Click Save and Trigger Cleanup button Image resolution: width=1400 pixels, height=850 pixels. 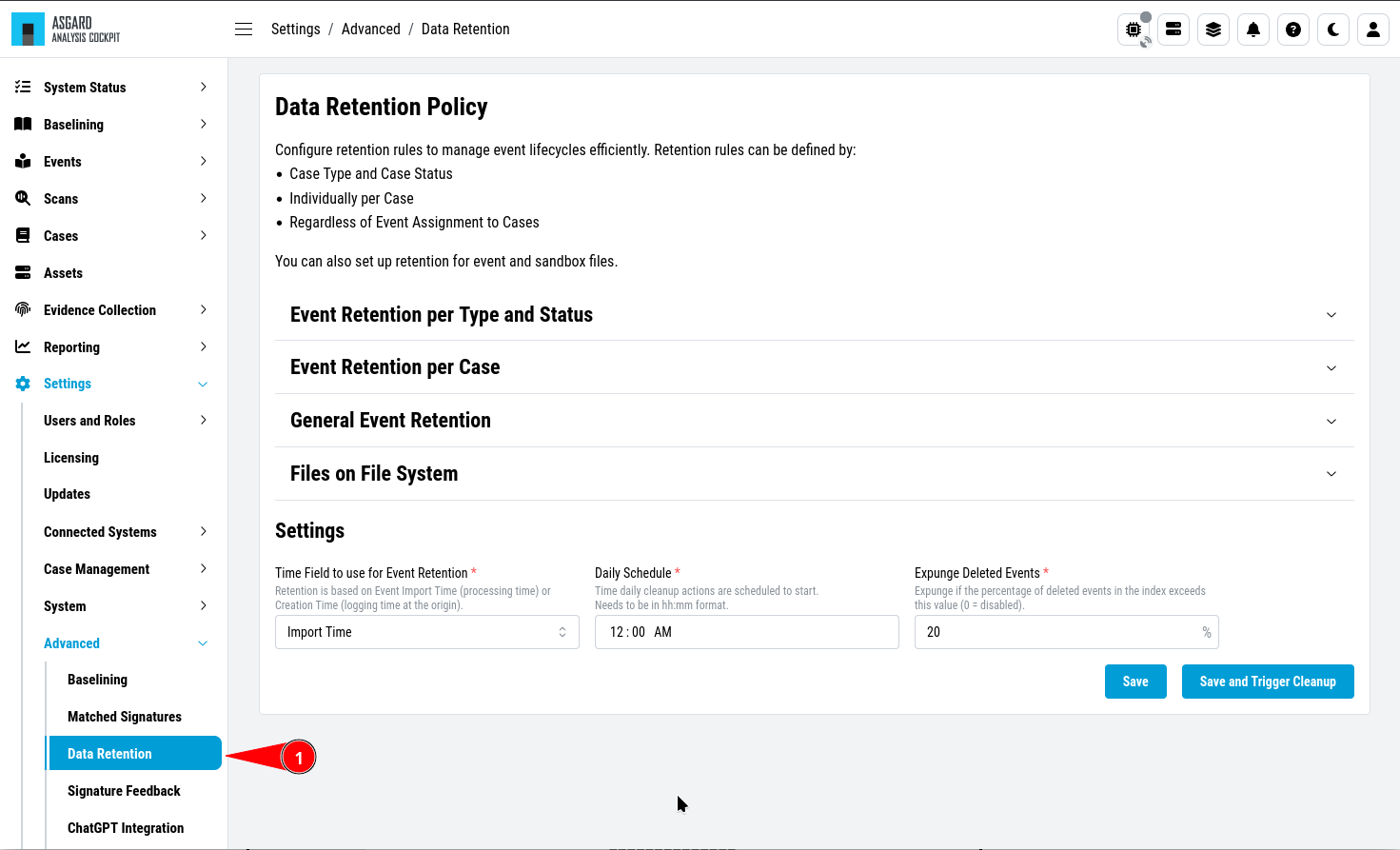point(1268,682)
